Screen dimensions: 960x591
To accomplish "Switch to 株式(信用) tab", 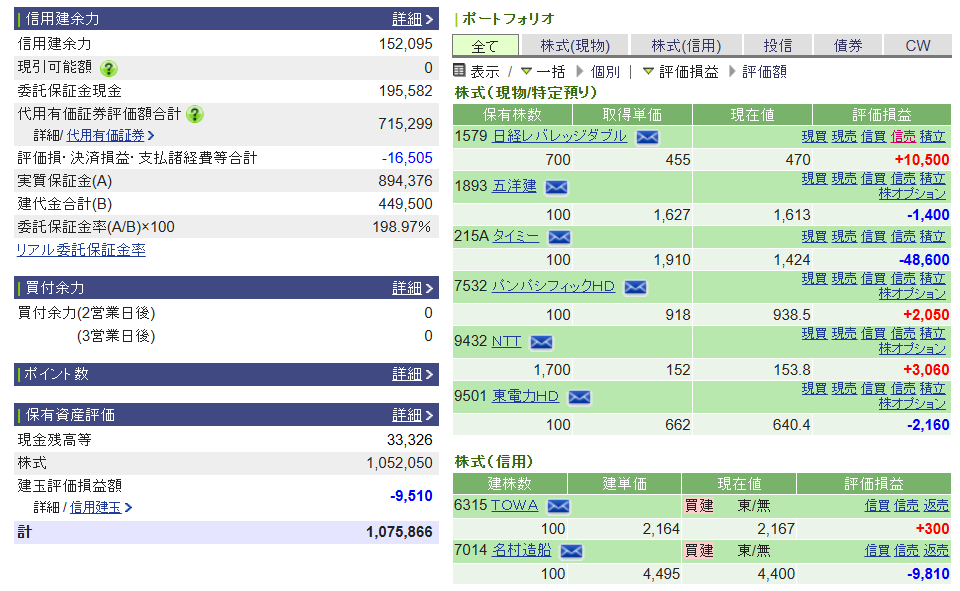I will pos(686,46).
